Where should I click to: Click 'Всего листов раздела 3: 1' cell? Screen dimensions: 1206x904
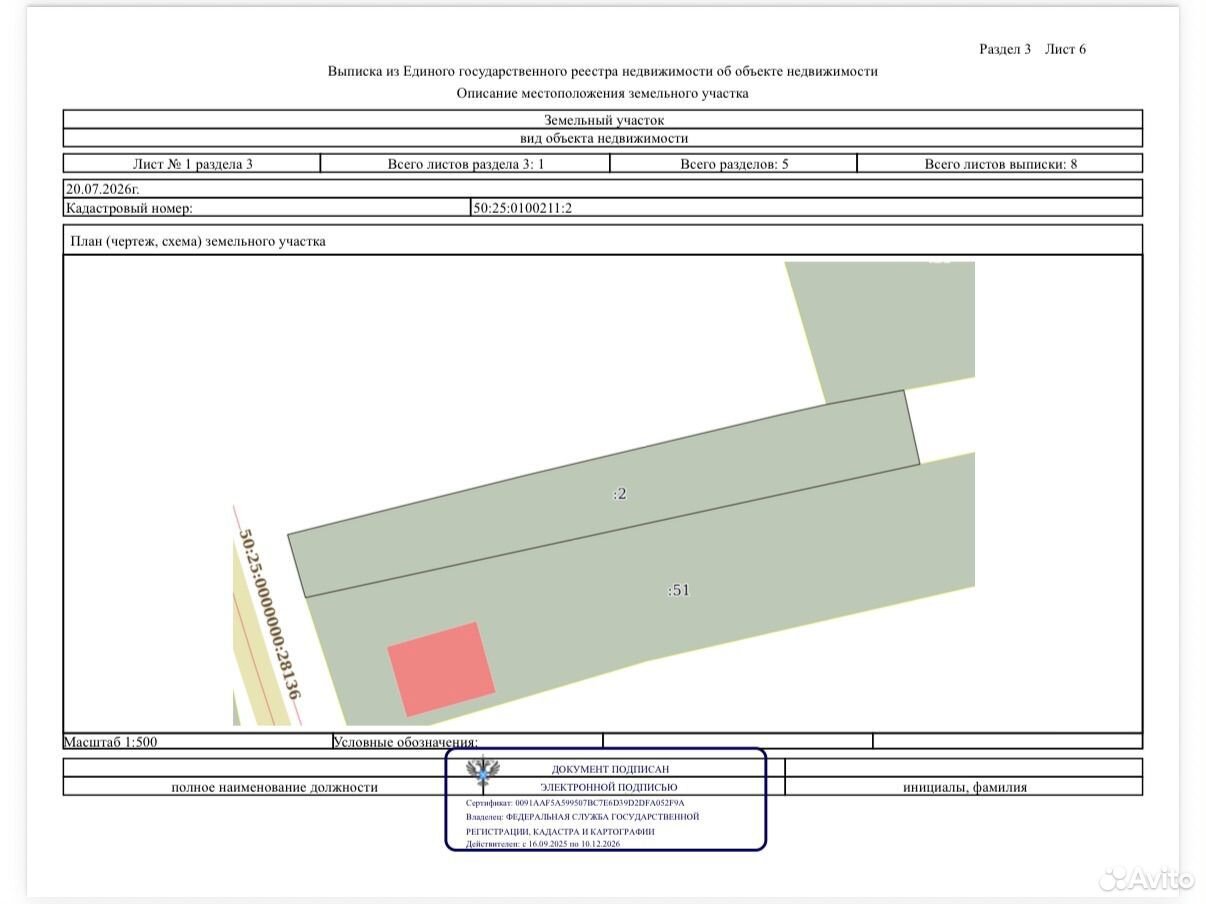(465, 164)
